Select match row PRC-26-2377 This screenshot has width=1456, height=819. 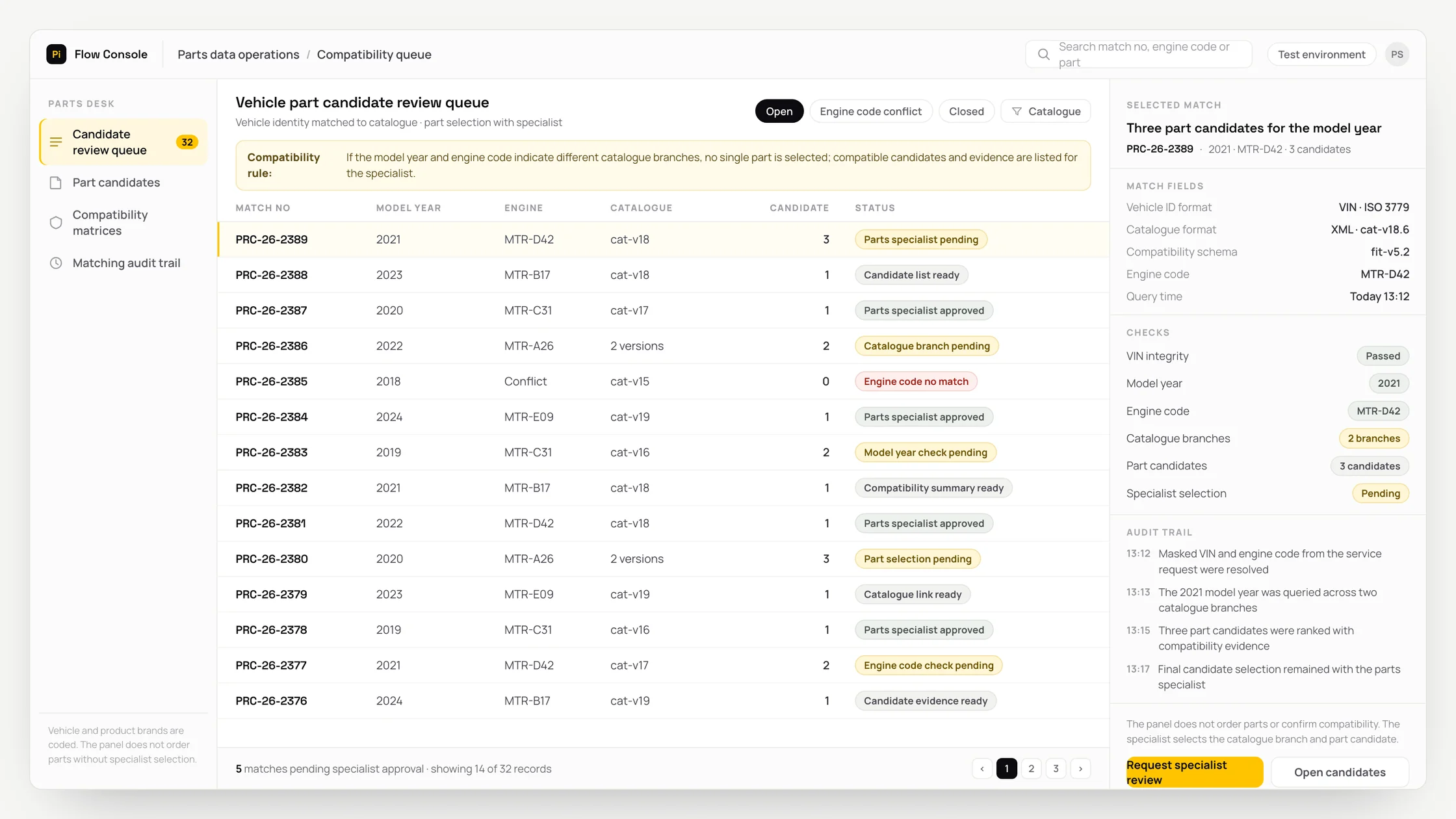(x=663, y=666)
